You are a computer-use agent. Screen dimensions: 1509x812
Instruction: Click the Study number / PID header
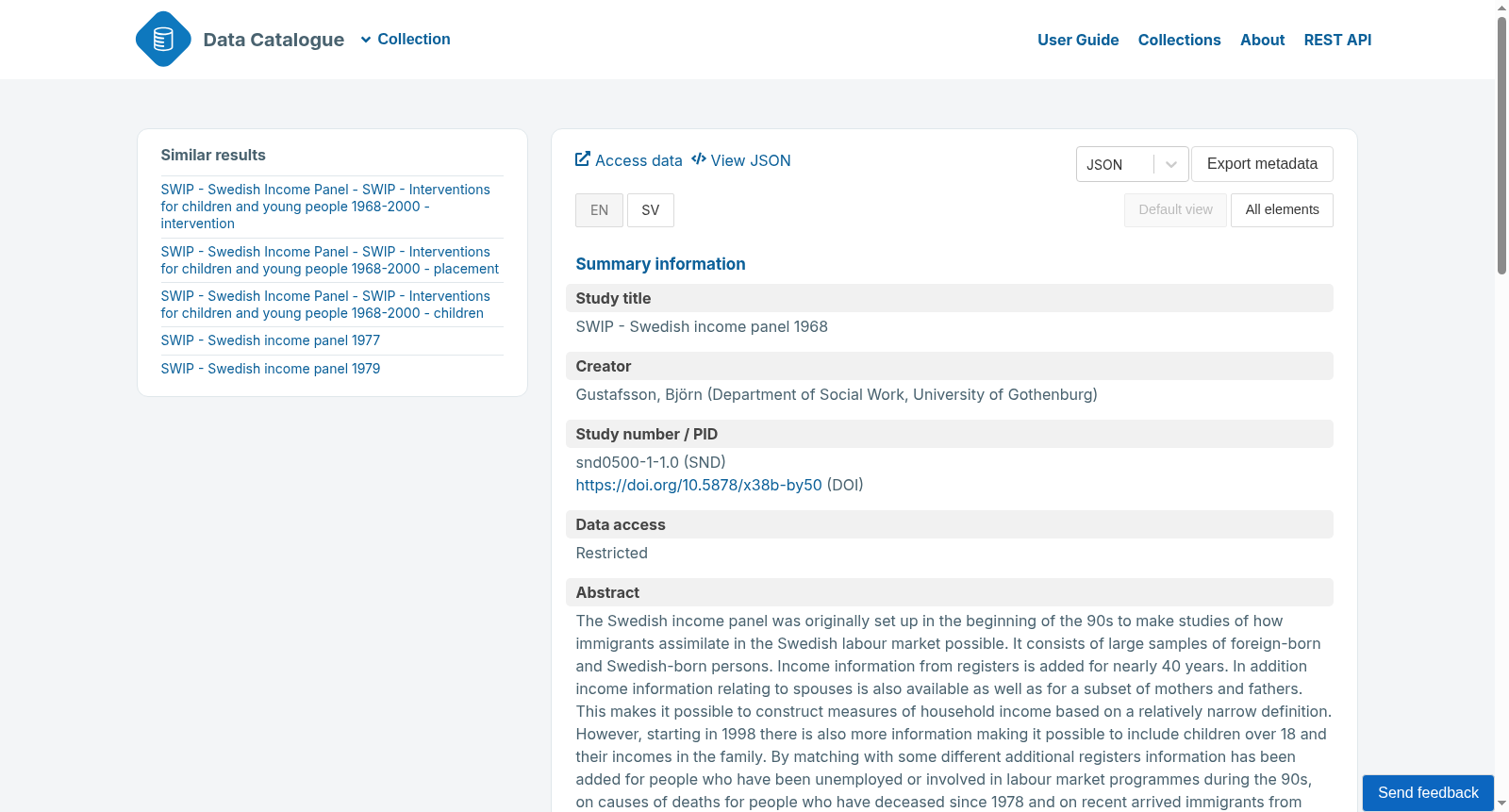pos(949,434)
